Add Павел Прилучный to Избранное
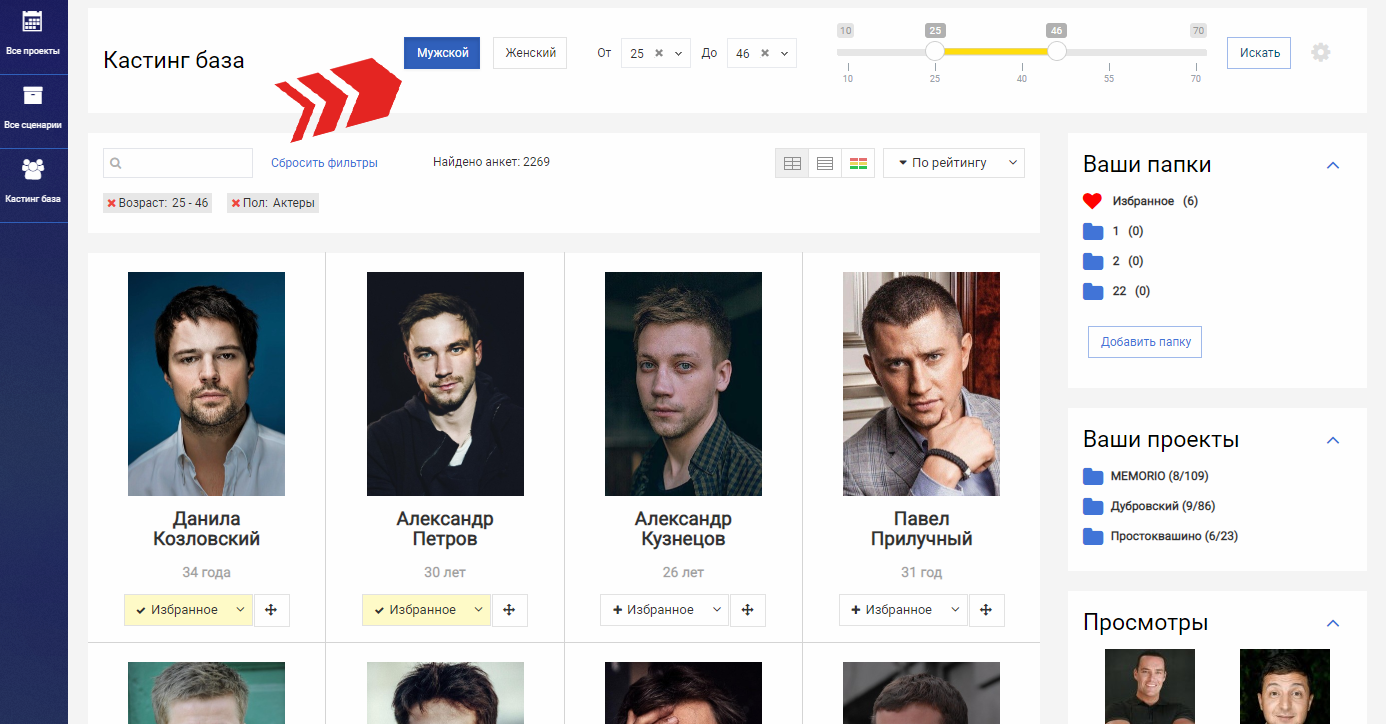Viewport: 1386px width, 724px height. coord(890,610)
